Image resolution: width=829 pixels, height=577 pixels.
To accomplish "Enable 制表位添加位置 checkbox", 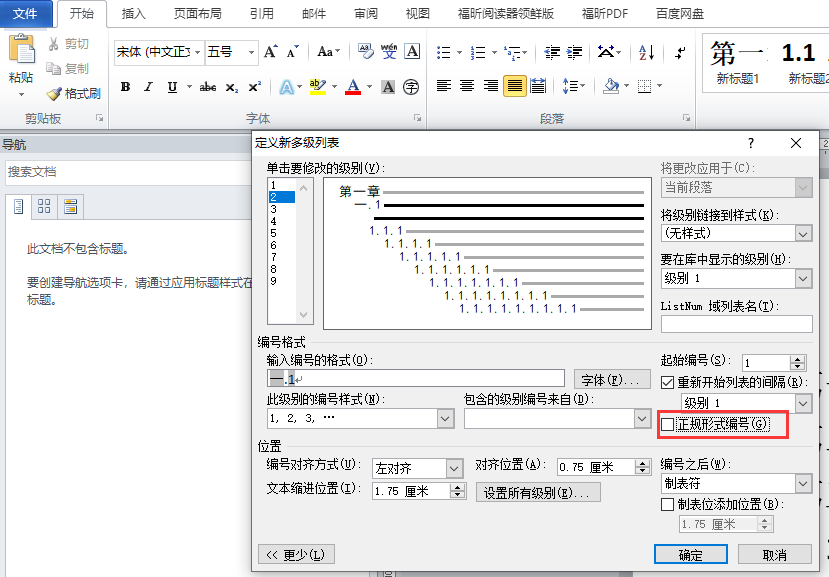I will (667, 505).
